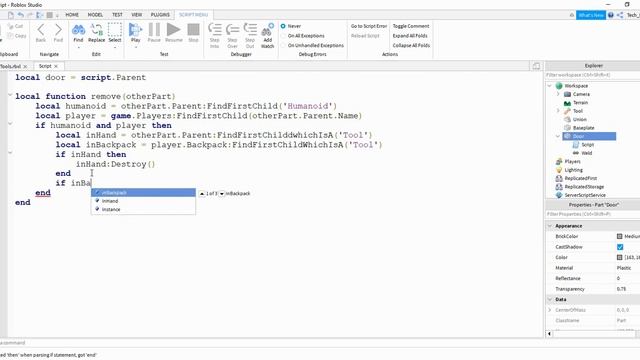
Task: Click Toggle Comment action
Action: [411, 26]
